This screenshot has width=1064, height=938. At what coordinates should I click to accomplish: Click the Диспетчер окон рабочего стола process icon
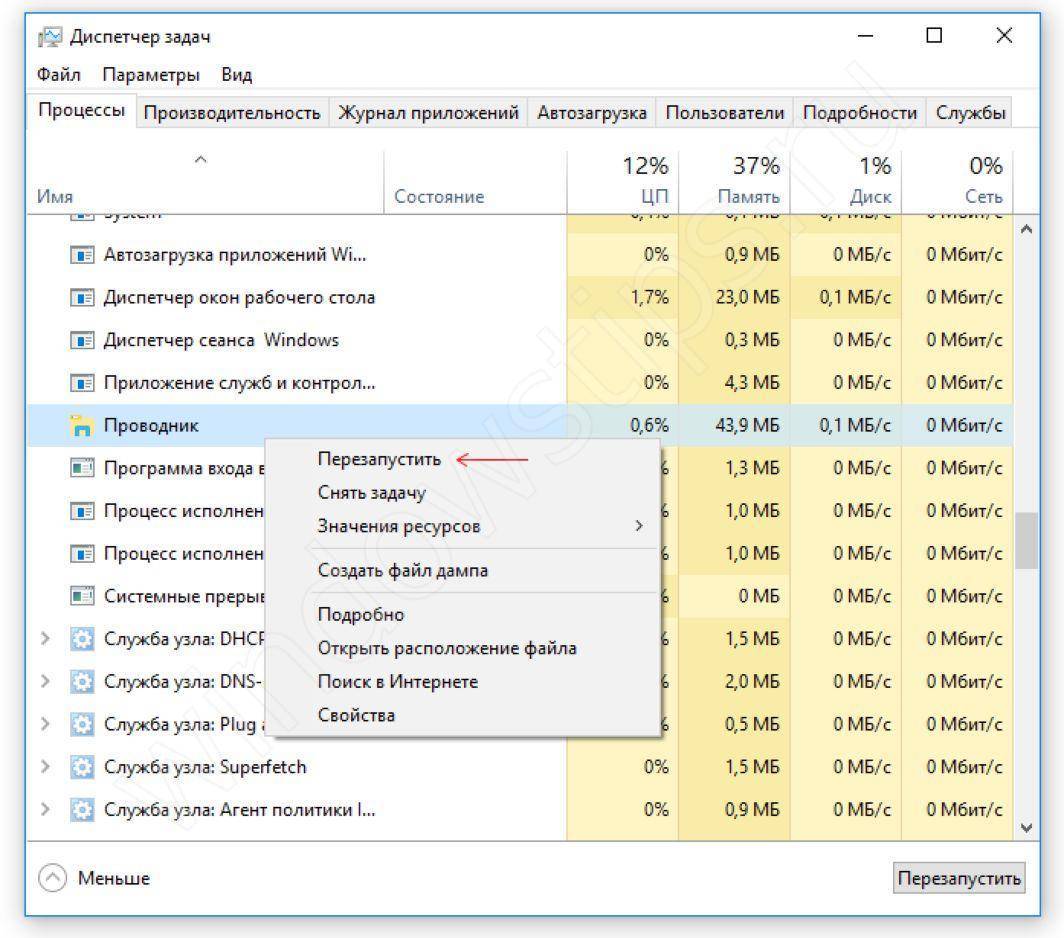coord(82,298)
